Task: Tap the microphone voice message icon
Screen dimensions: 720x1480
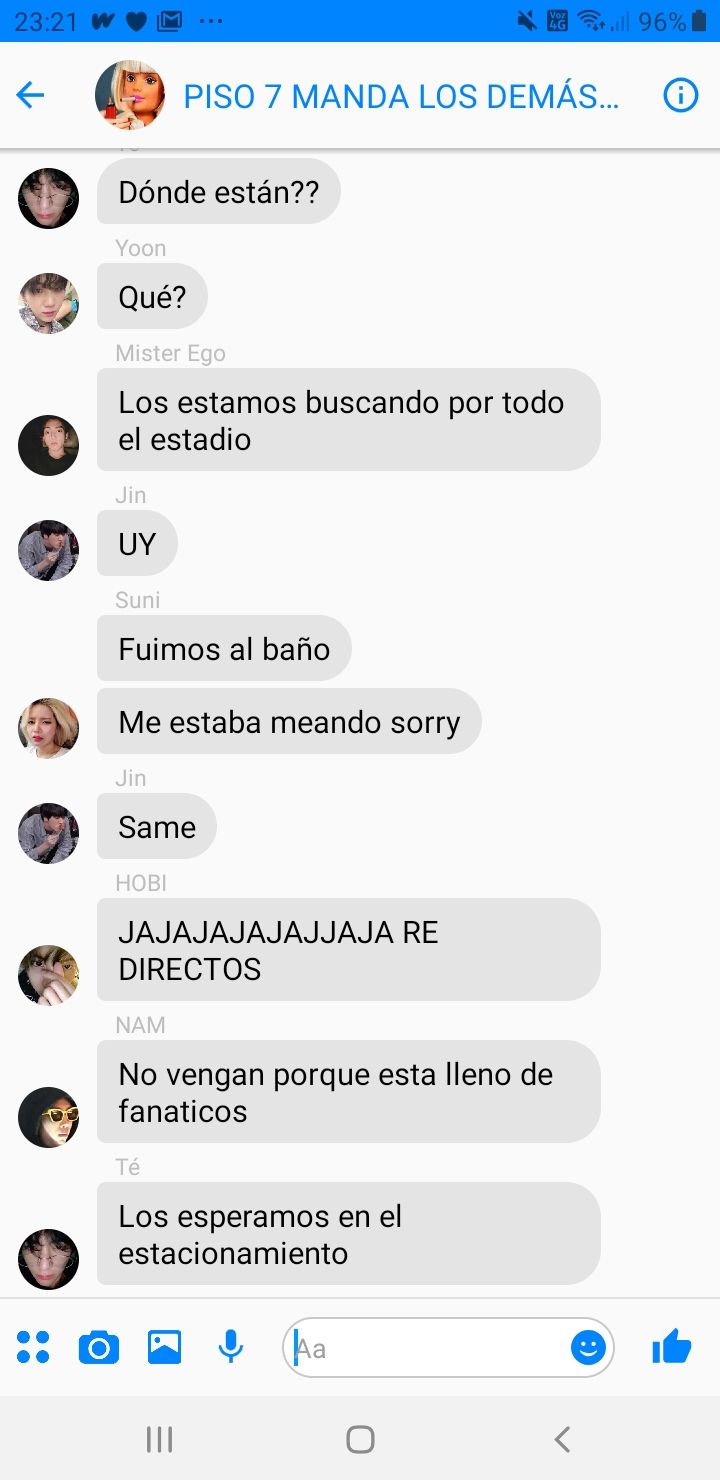Action: [x=231, y=1347]
